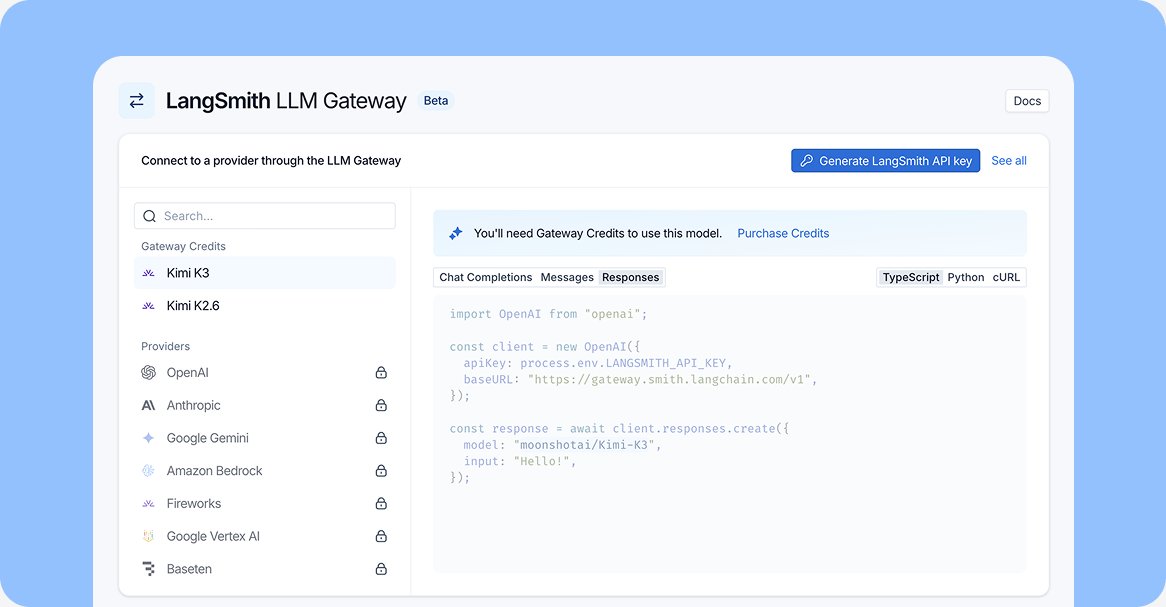Image resolution: width=1166 pixels, height=607 pixels.
Task: Choose the Anthropic provider row
Action: point(265,405)
